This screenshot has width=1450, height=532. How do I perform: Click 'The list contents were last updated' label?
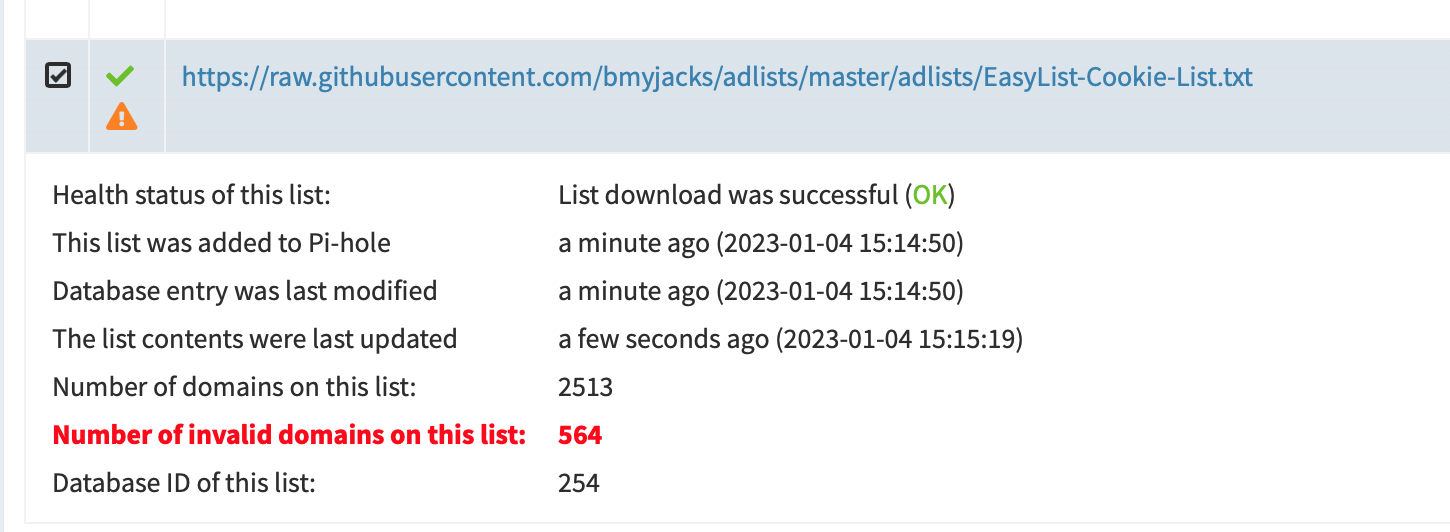pos(255,339)
